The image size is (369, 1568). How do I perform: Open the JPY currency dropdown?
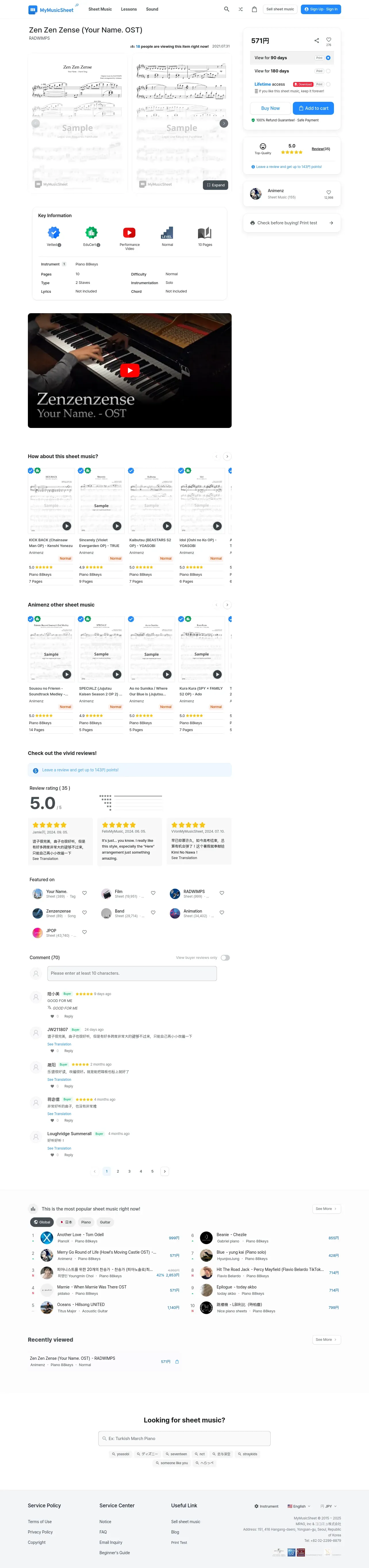point(328,1506)
